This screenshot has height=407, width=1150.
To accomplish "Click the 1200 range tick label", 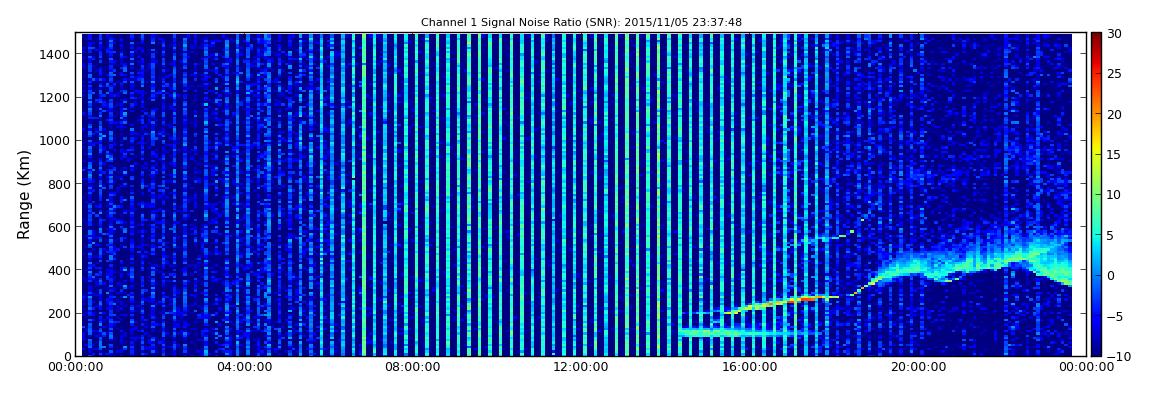I will coord(56,98).
